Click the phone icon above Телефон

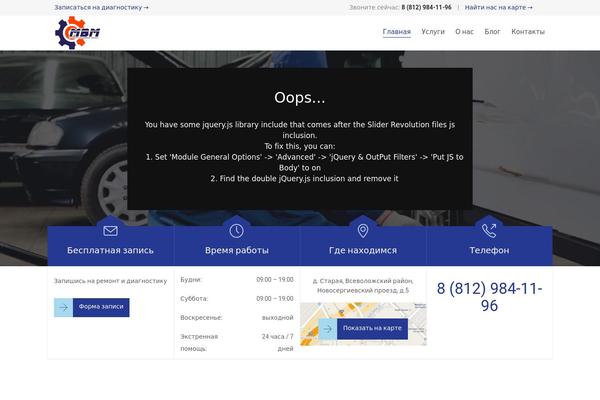coord(489,231)
